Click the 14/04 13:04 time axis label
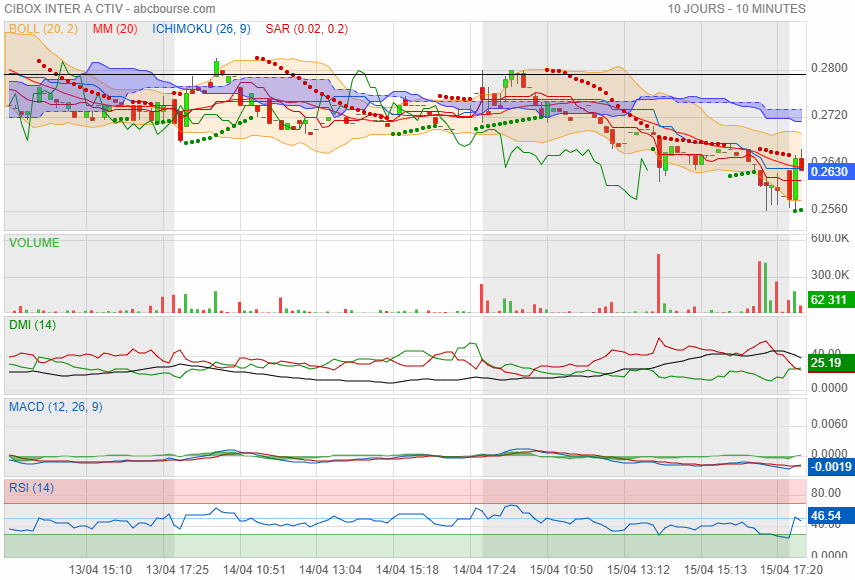 [x=330, y=570]
